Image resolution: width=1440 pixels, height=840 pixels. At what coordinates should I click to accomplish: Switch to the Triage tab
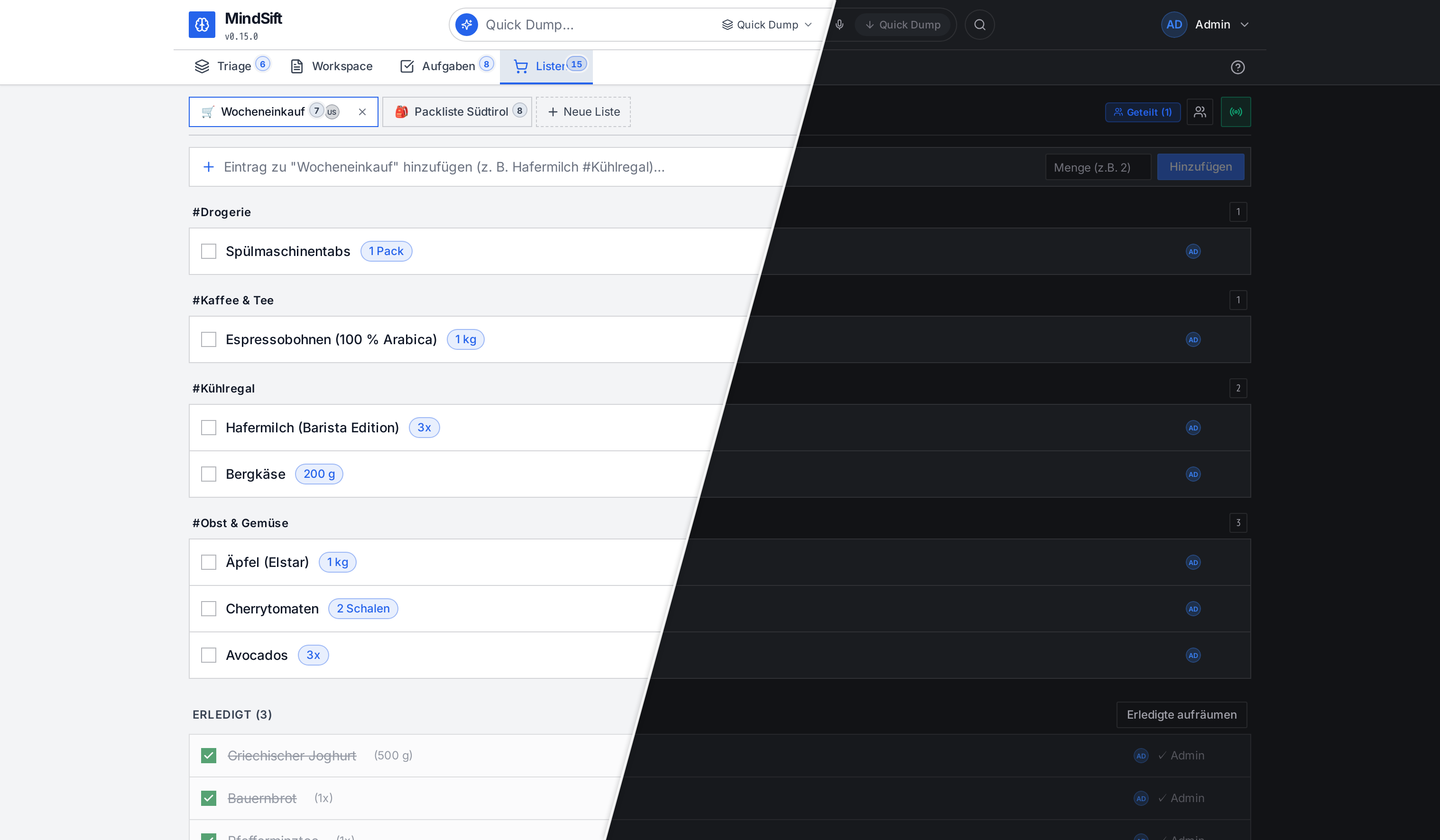coord(231,66)
